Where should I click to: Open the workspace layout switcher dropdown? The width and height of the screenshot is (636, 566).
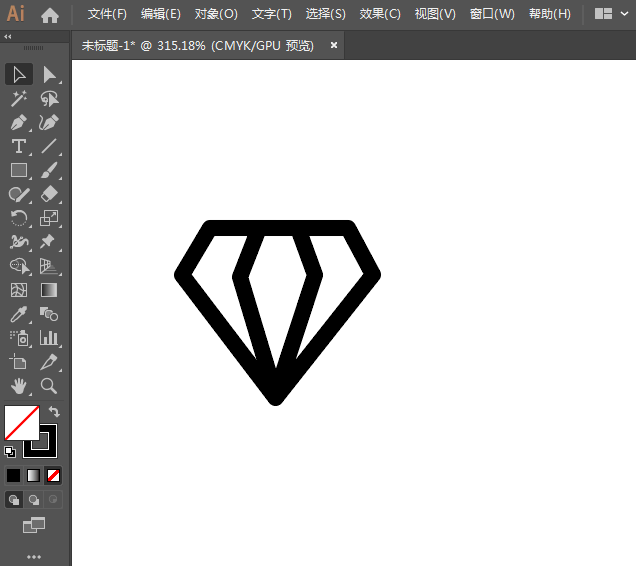click(x=611, y=14)
